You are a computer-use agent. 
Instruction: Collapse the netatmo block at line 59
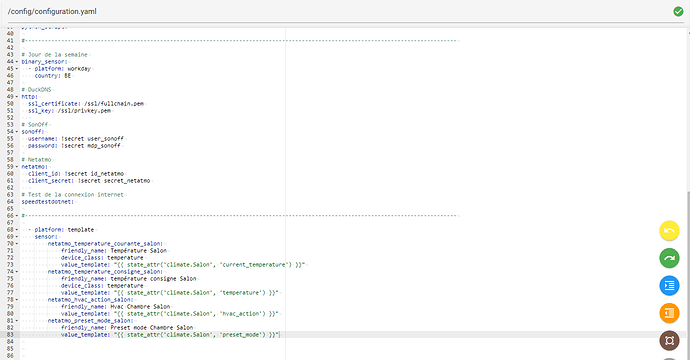tap(17, 167)
